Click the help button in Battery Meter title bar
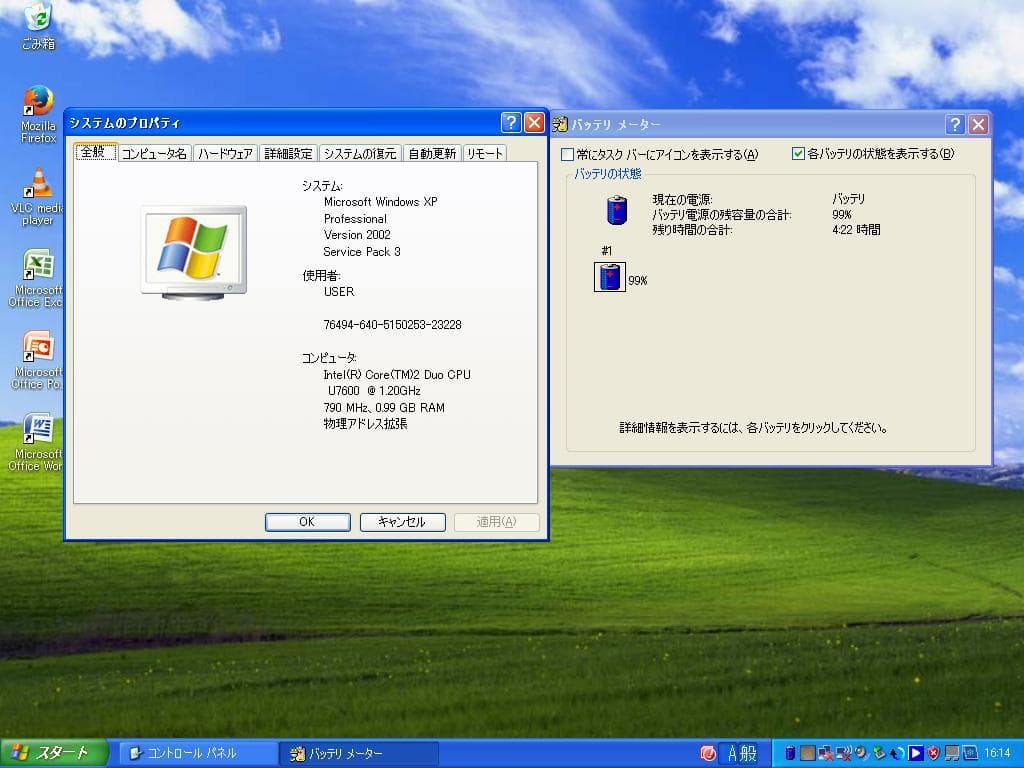The height and width of the screenshot is (768, 1024). click(955, 124)
